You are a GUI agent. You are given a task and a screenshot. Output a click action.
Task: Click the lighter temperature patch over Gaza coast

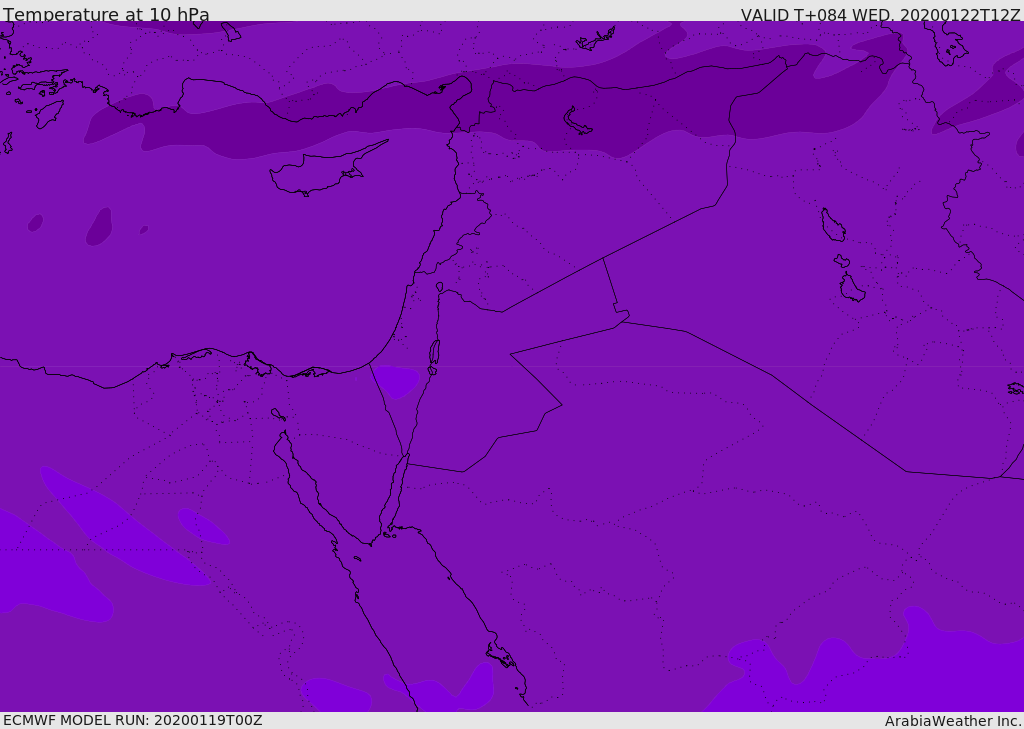click(396, 381)
